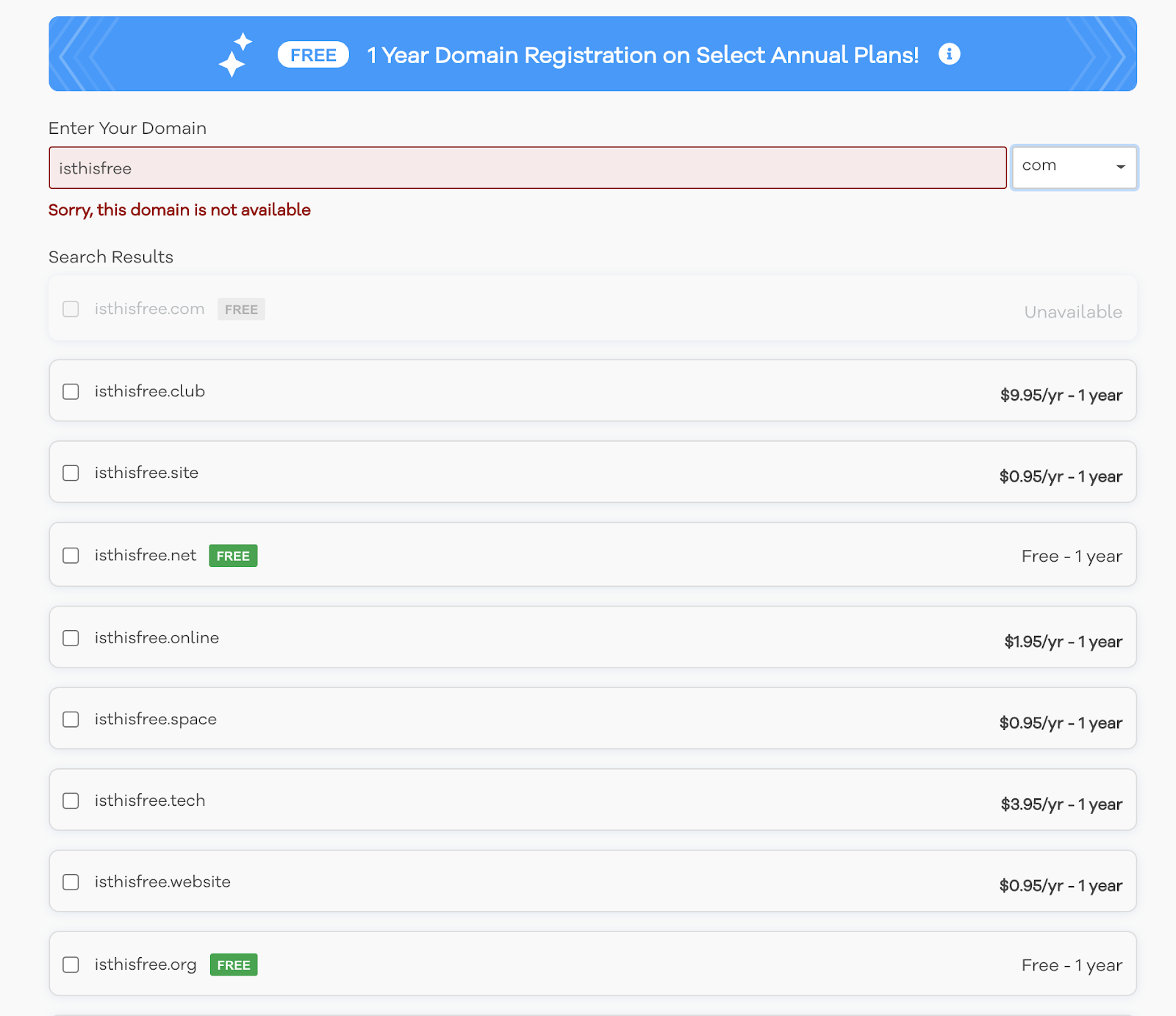The height and width of the screenshot is (1016, 1176).
Task: Check the box for isthisfree.site
Action: coord(71,473)
